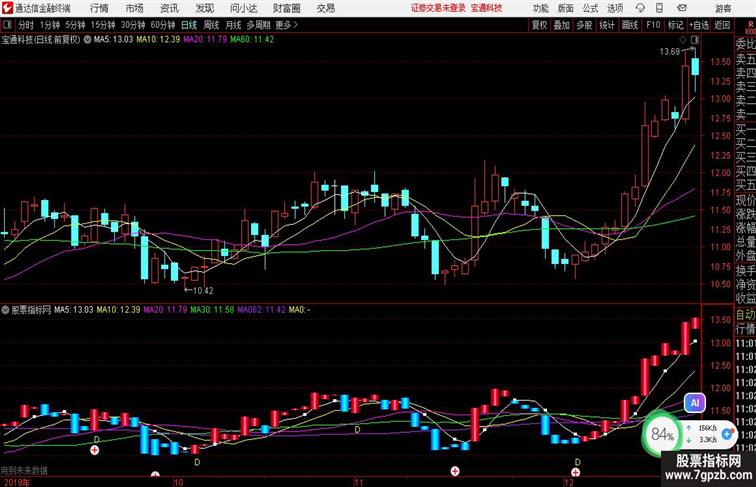Click the red plus marker near December start
The height and width of the screenshot is (487, 756).
(x=575, y=472)
